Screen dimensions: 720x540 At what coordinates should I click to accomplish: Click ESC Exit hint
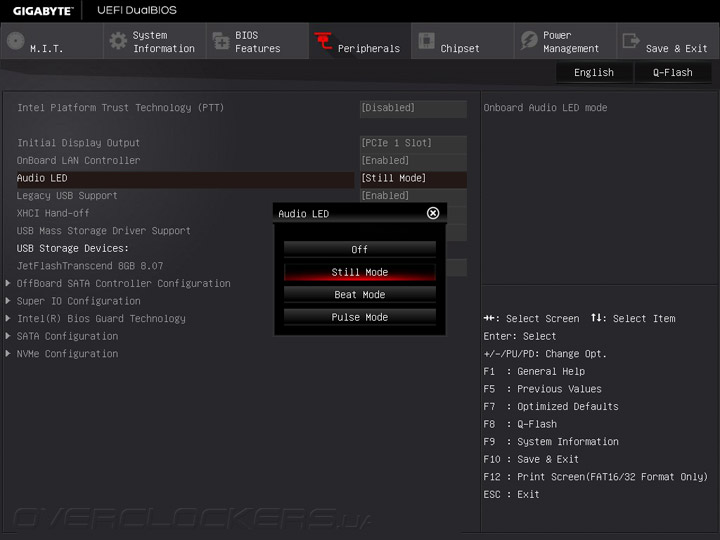(x=512, y=495)
